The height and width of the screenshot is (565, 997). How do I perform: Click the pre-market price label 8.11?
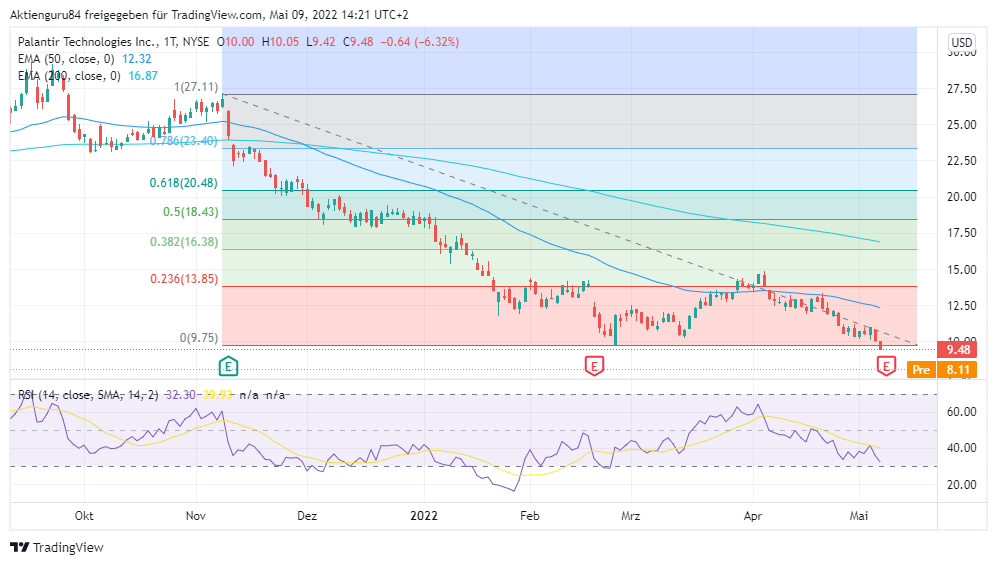(x=958, y=370)
